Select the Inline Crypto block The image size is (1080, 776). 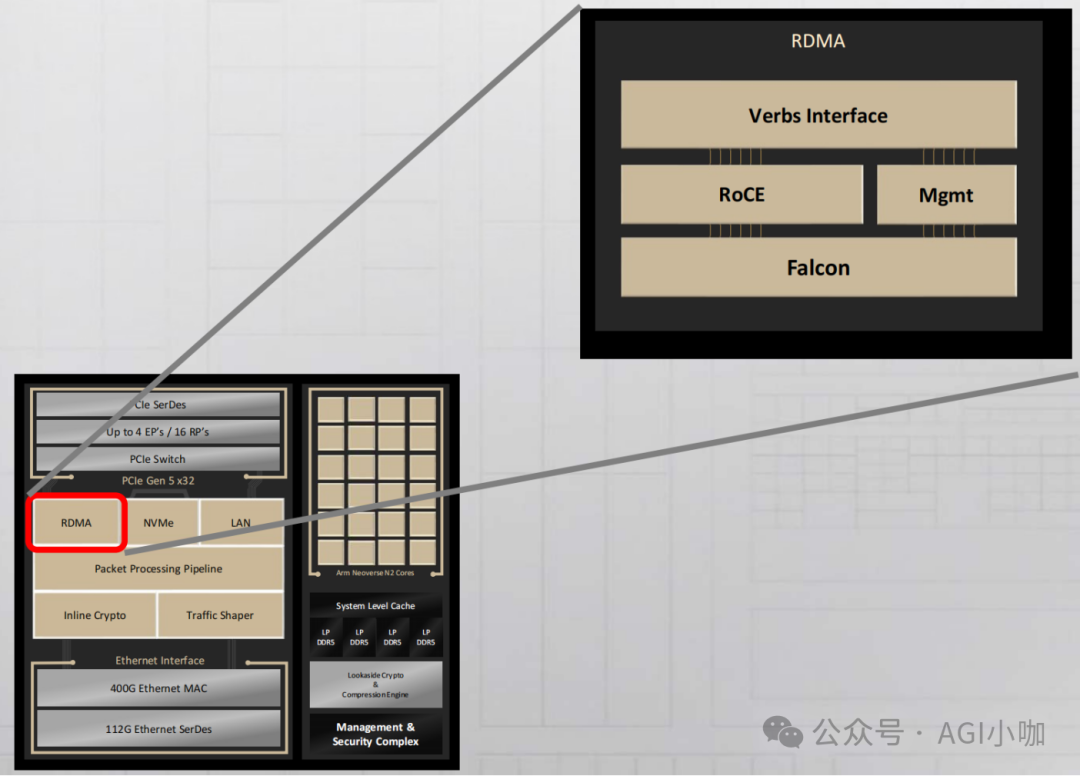pos(95,615)
